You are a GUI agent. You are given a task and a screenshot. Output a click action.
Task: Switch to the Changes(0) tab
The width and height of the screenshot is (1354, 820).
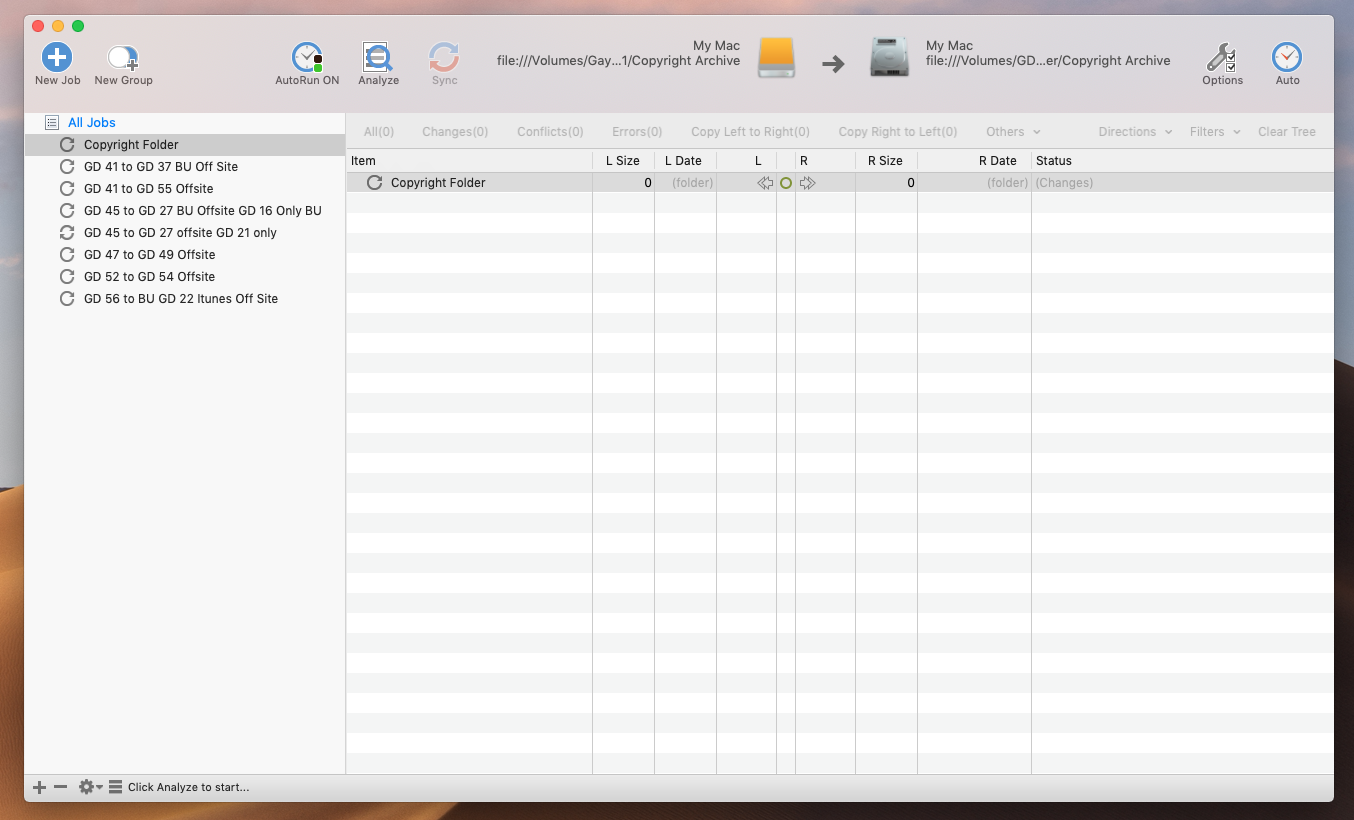pos(455,132)
